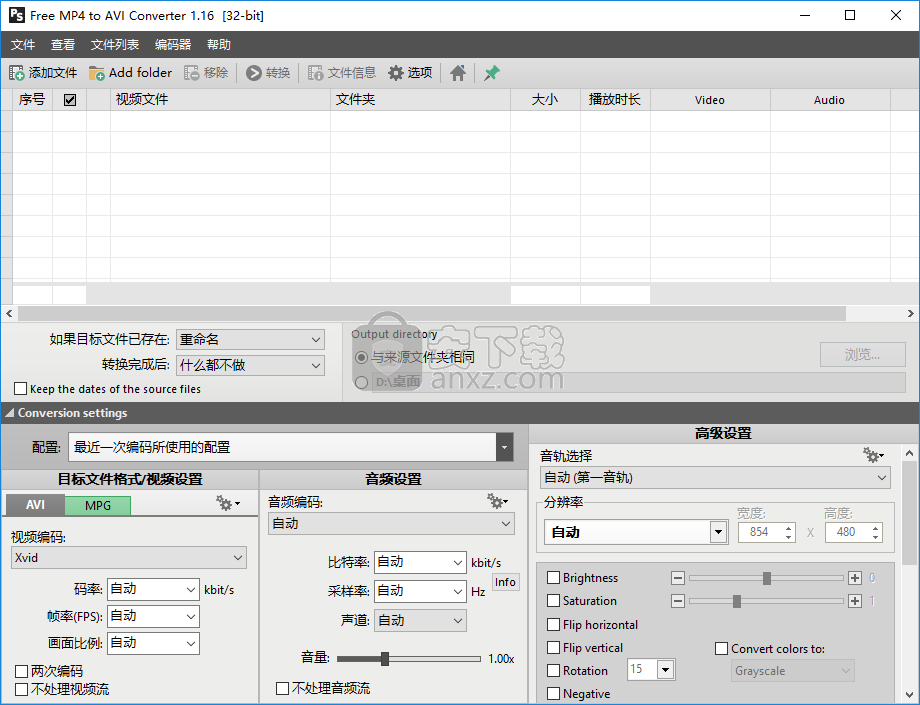Enable the Brightness checkbox
Screen dimensions: 920x705
[553, 578]
